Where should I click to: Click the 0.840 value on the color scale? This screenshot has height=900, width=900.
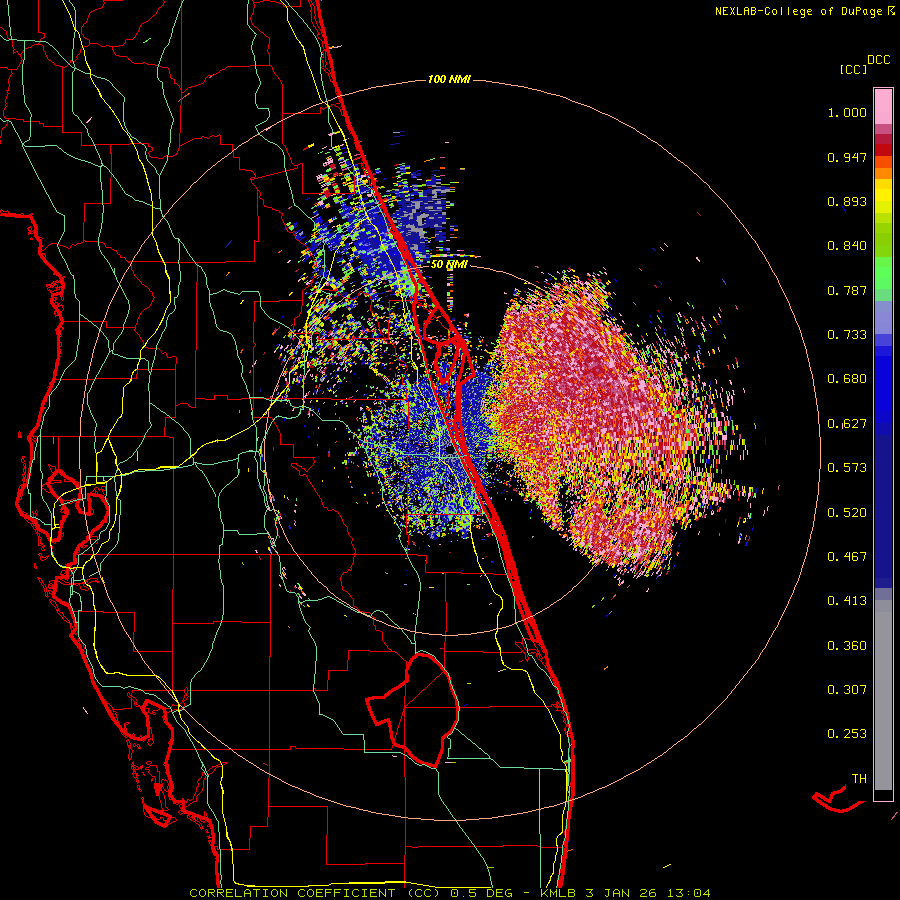(847, 246)
